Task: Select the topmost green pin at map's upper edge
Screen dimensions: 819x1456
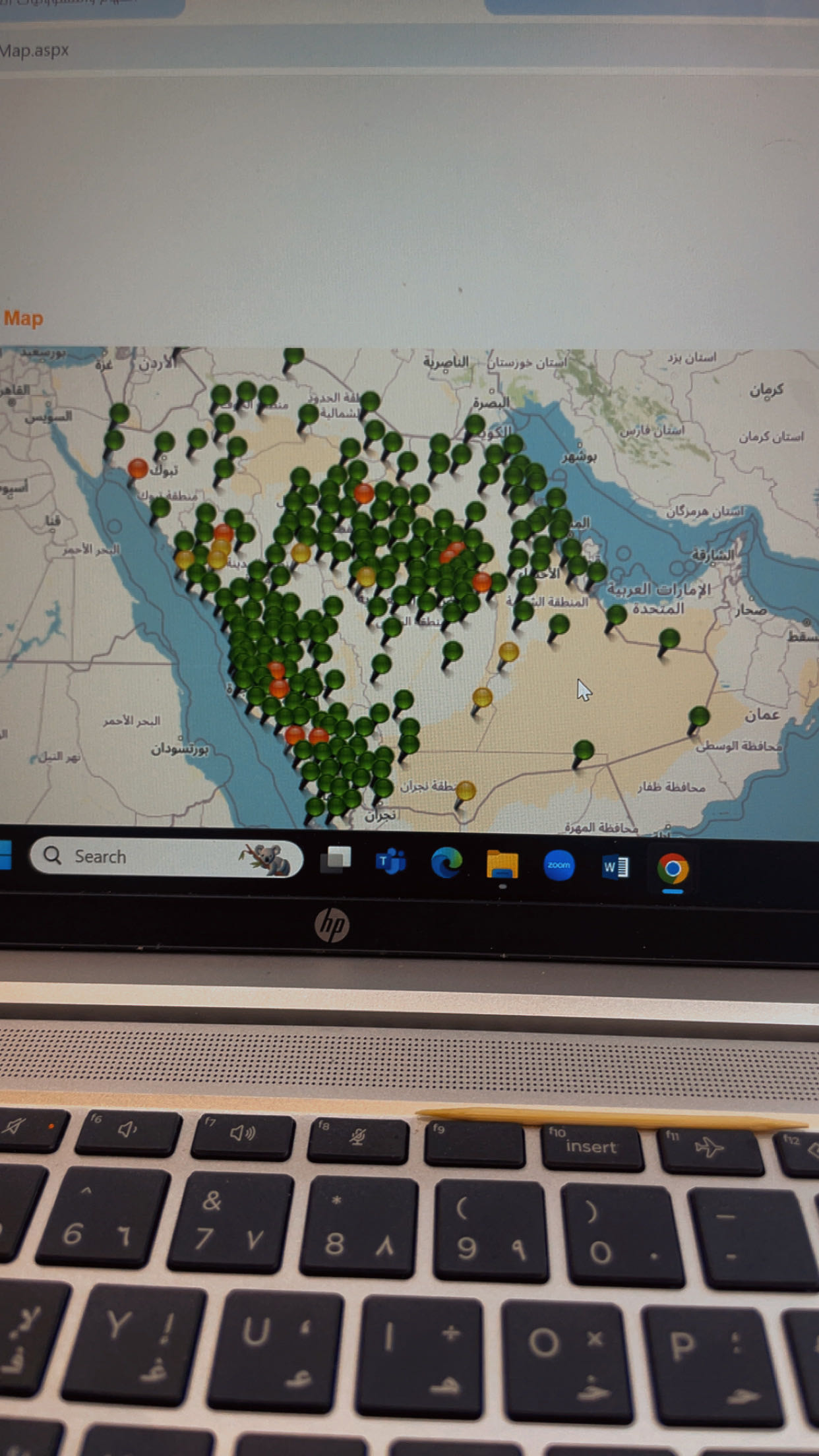Action: click(x=293, y=356)
